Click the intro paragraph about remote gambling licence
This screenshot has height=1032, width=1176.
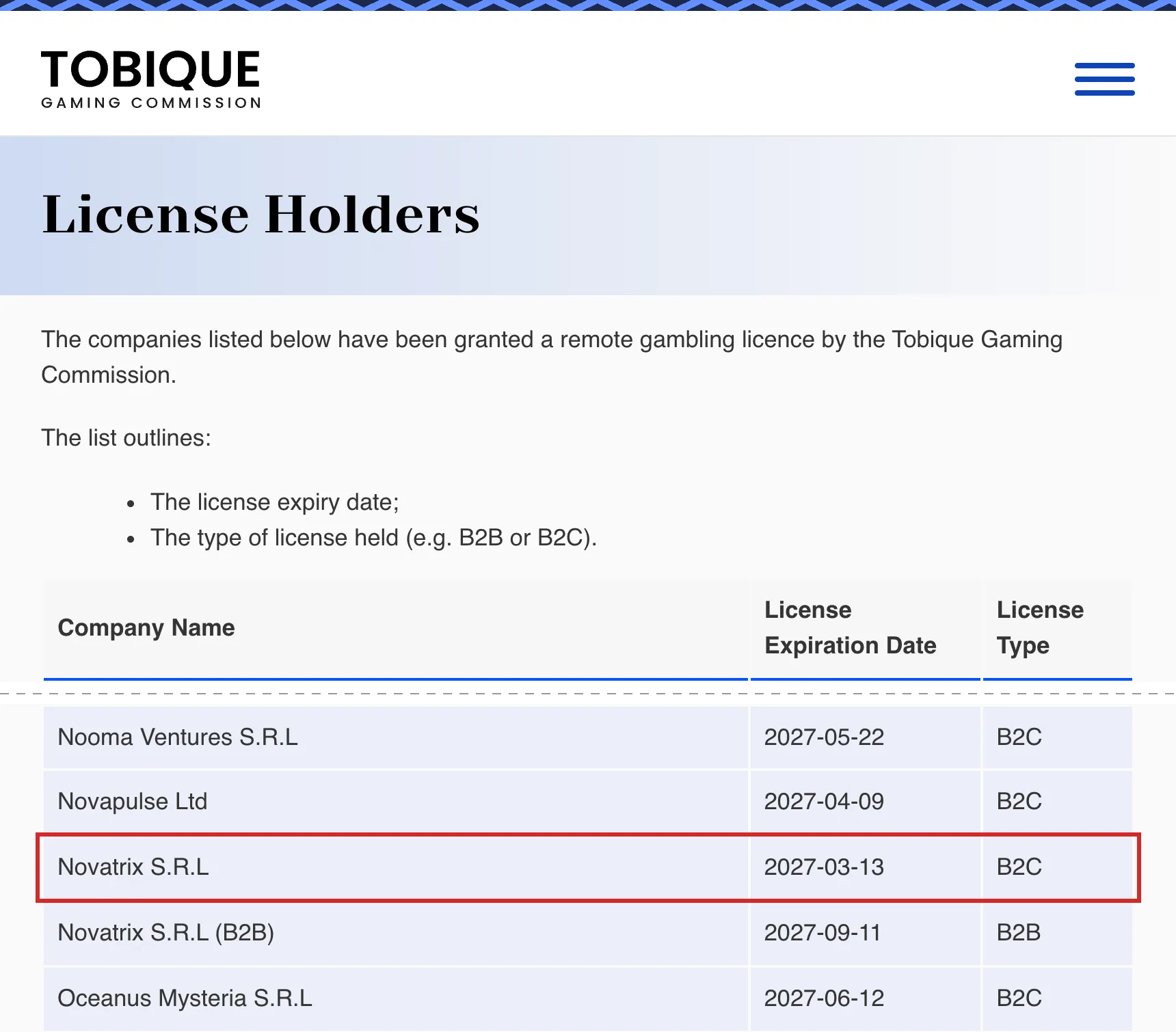tap(552, 357)
